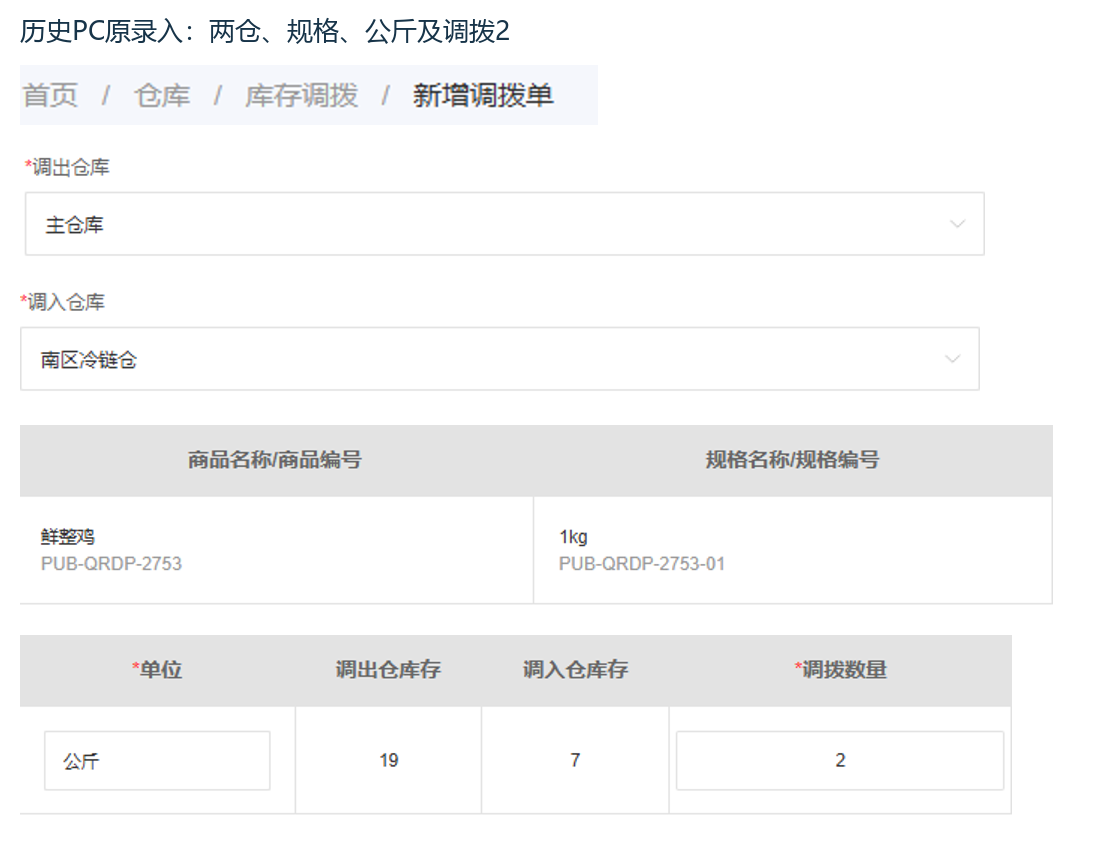Open 调入仓库 dropdown showing 南区冷链仓
The height and width of the screenshot is (845, 1100).
[499, 358]
